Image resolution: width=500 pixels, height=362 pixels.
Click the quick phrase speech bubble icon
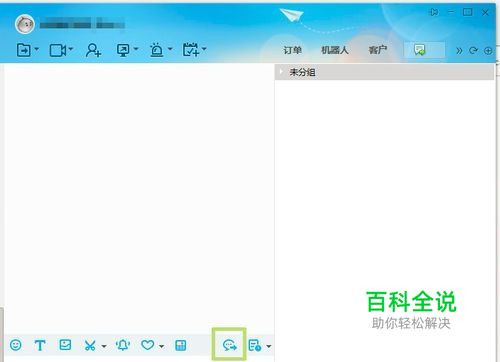point(230,345)
